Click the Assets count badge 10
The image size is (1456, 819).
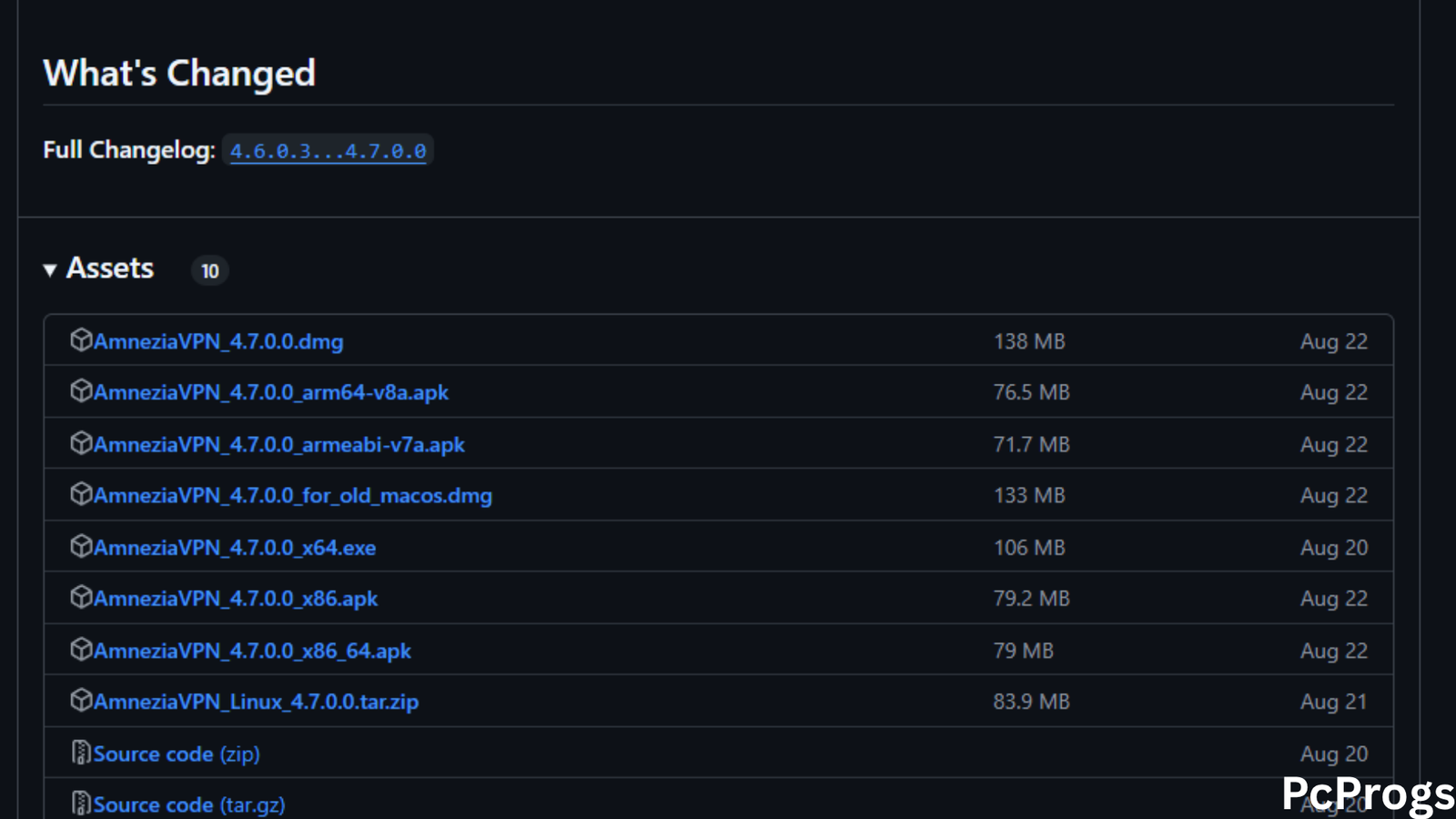[x=209, y=270]
